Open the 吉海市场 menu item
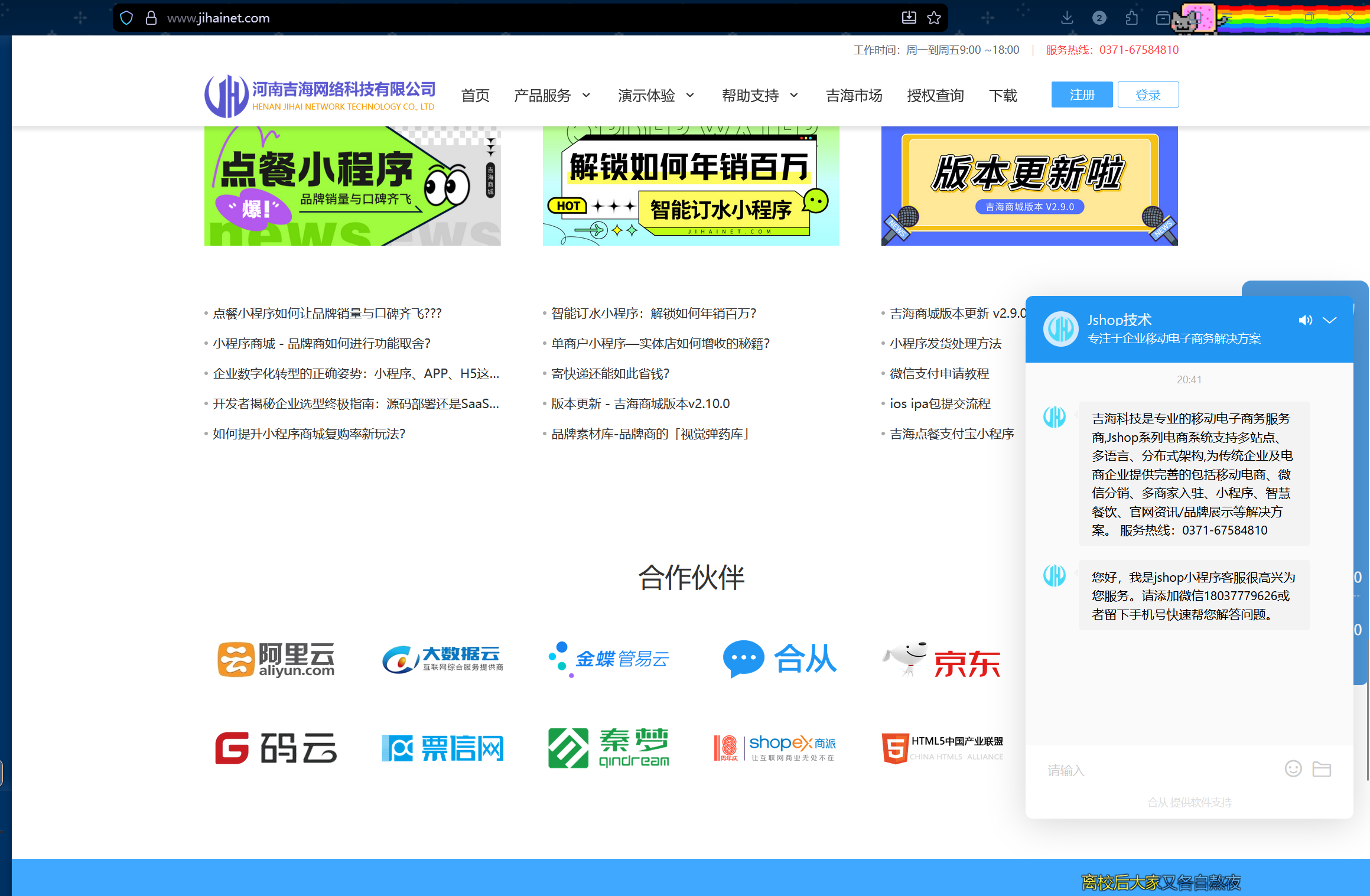This screenshot has width=1370, height=896. 854,95
